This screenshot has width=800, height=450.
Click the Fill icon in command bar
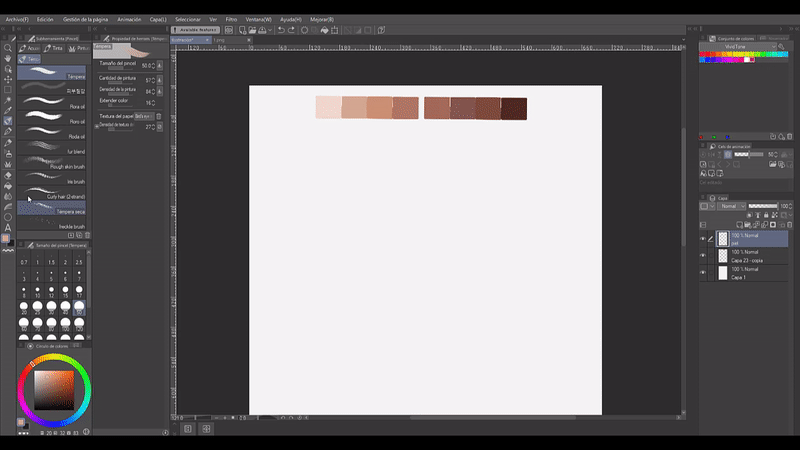pos(324,30)
